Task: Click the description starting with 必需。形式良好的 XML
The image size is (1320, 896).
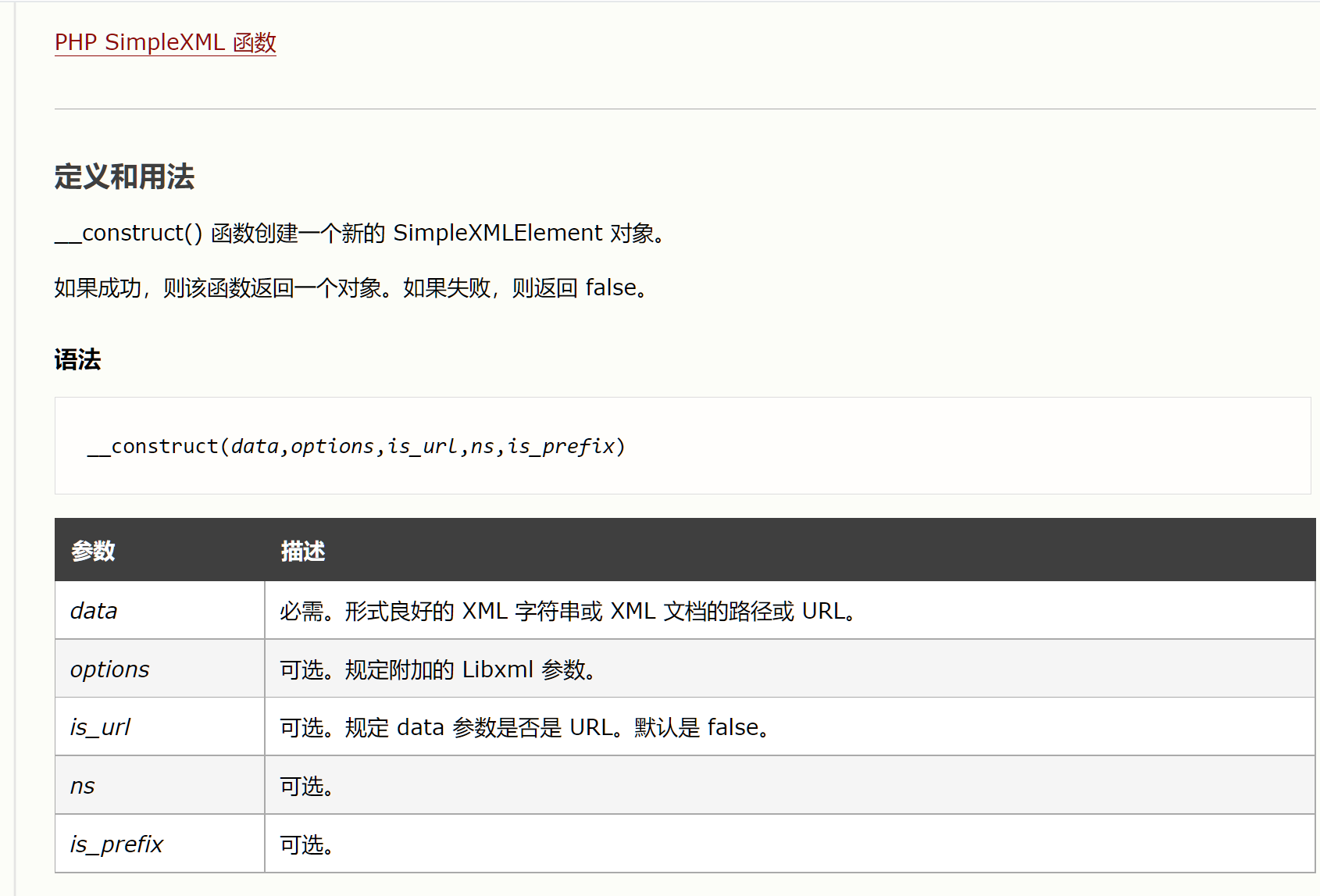Action: [x=567, y=610]
